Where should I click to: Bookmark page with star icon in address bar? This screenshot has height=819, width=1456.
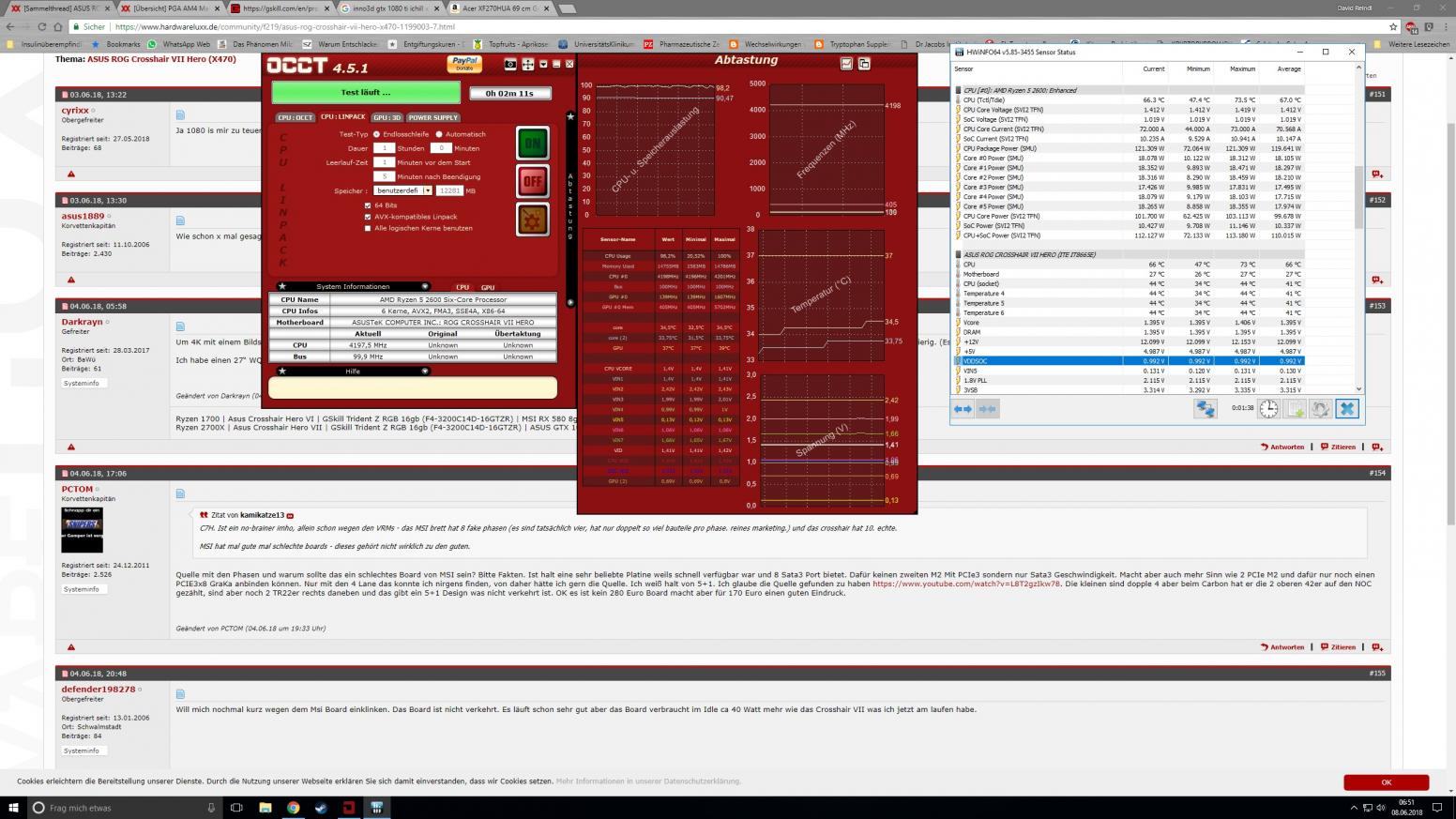tap(1393, 27)
